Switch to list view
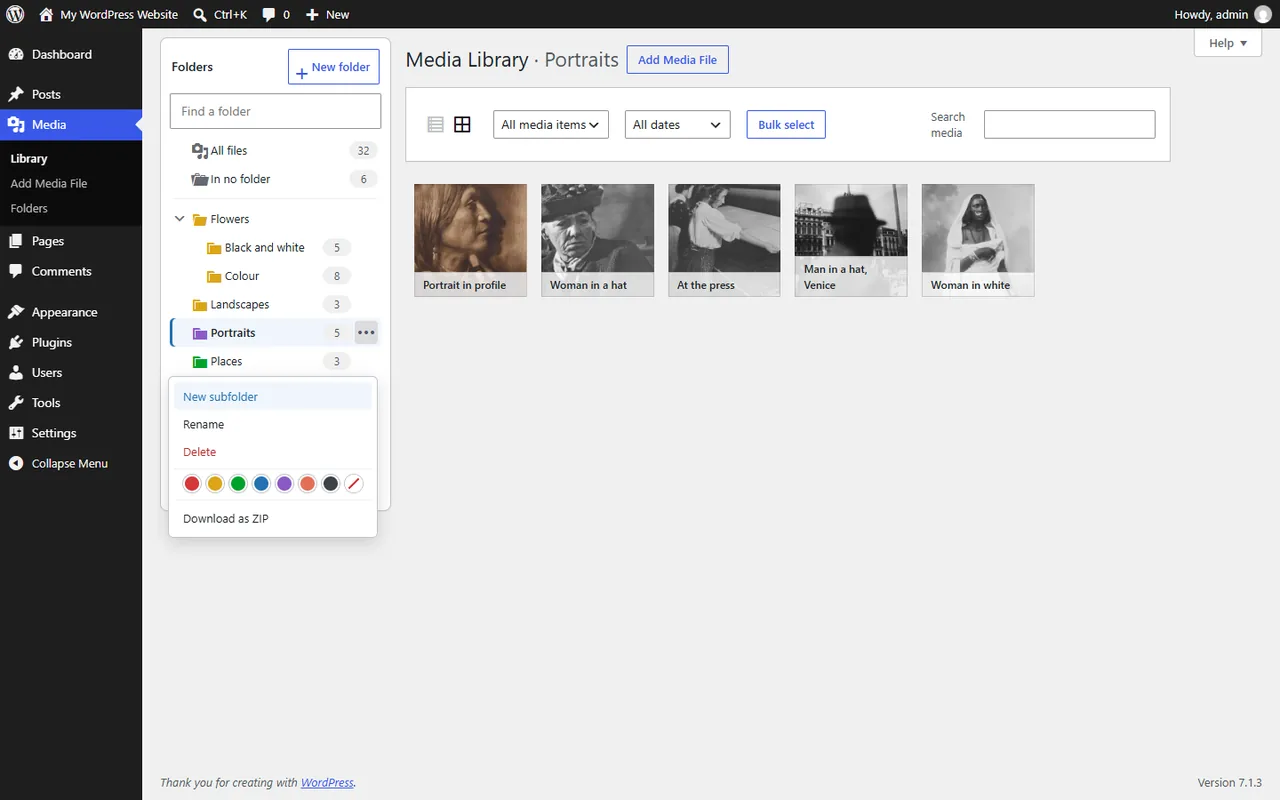The width and height of the screenshot is (1280, 800). tap(435, 125)
